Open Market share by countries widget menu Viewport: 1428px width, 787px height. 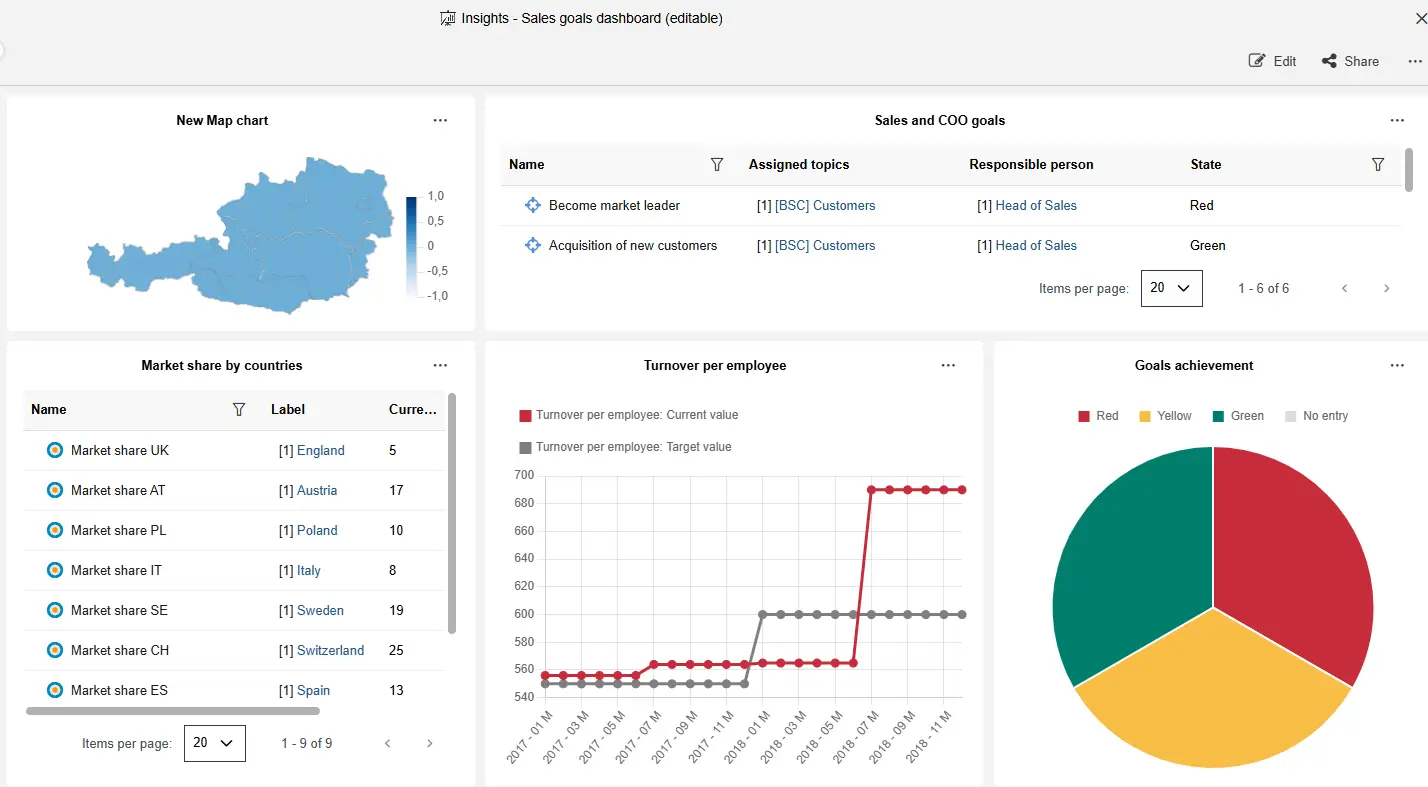440,365
